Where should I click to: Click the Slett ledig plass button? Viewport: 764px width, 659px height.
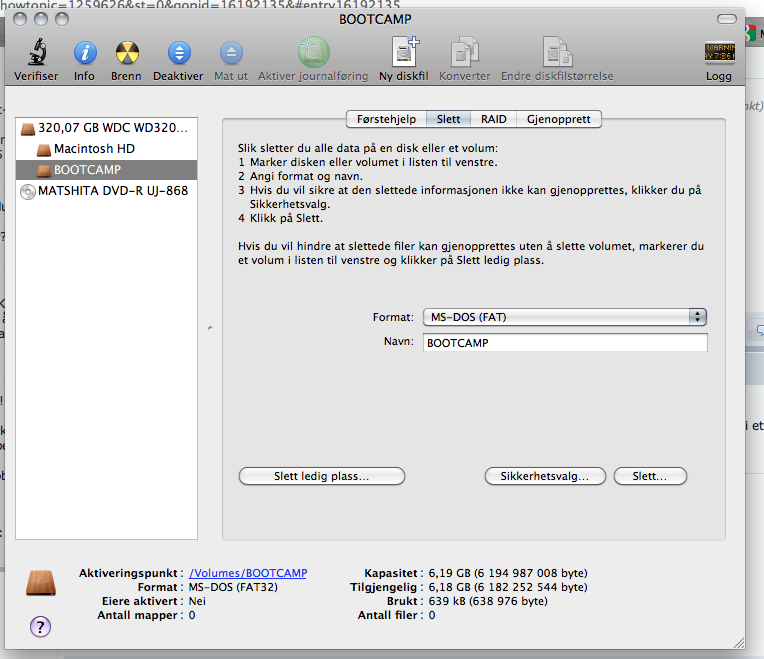tap(322, 476)
